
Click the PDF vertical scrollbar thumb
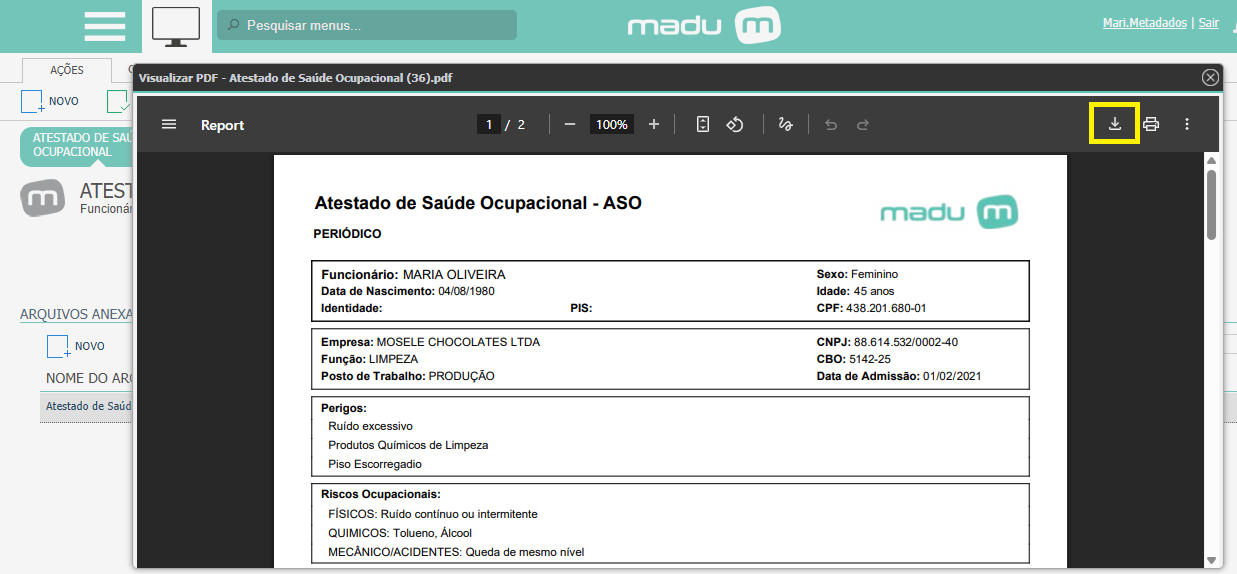click(x=1211, y=204)
